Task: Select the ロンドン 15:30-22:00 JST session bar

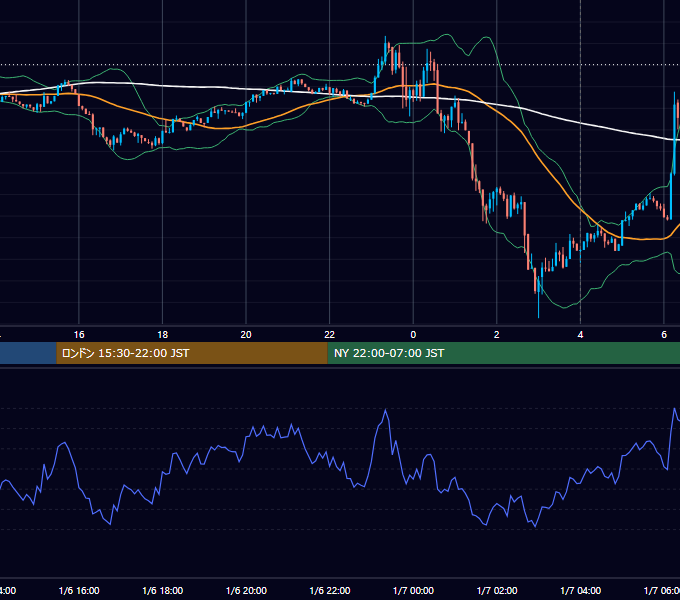Action: (192, 353)
